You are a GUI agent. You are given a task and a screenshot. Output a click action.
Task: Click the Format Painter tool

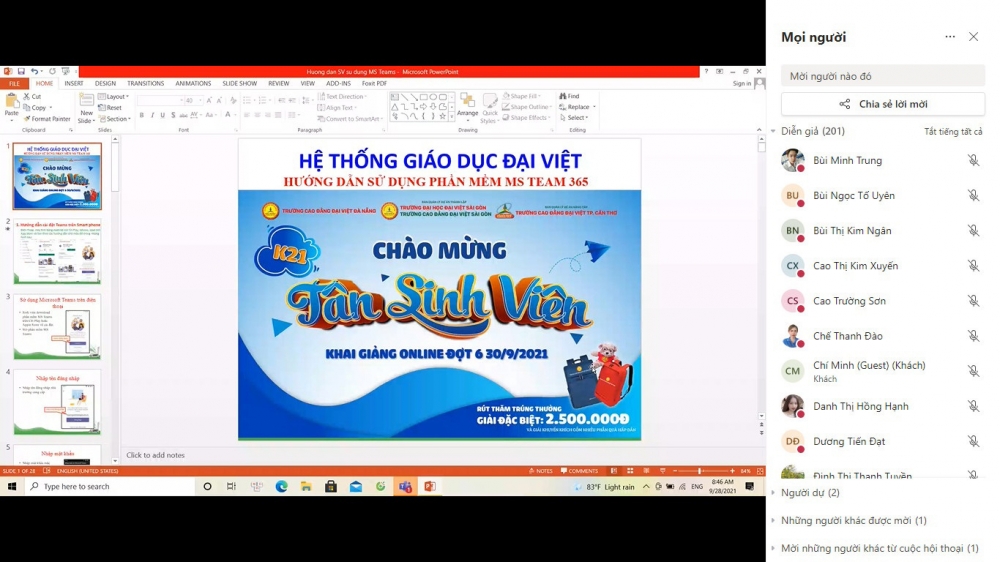(x=47, y=119)
